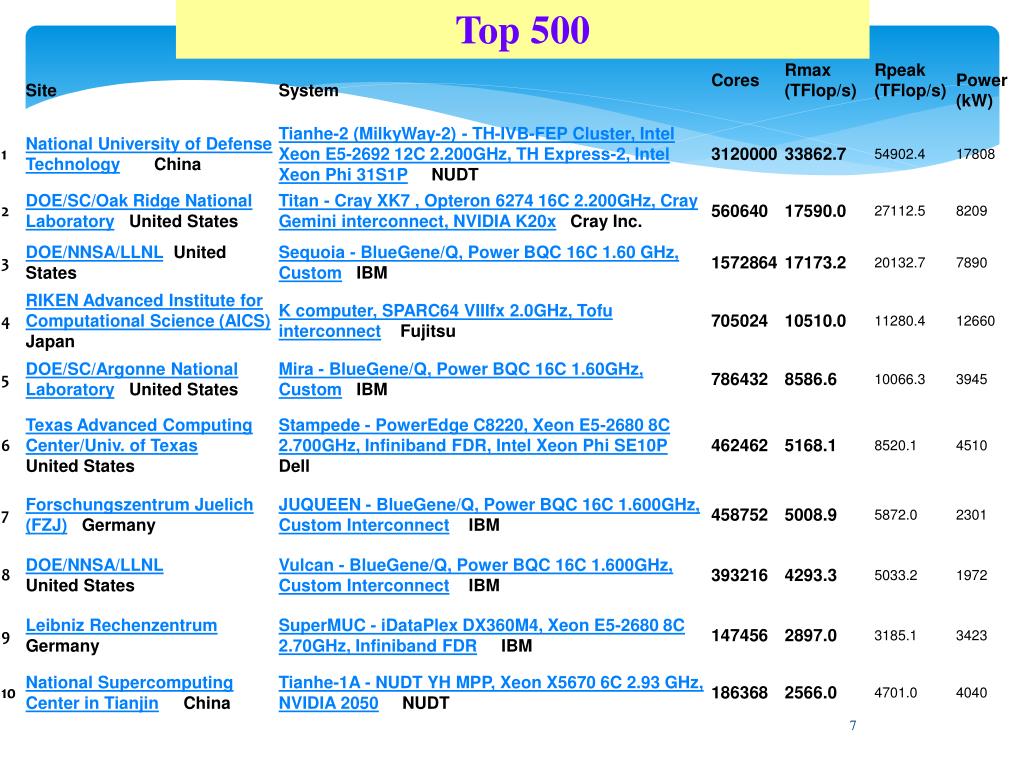Select power value 3423
The image size is (1024, 768).
pos(971,635)
